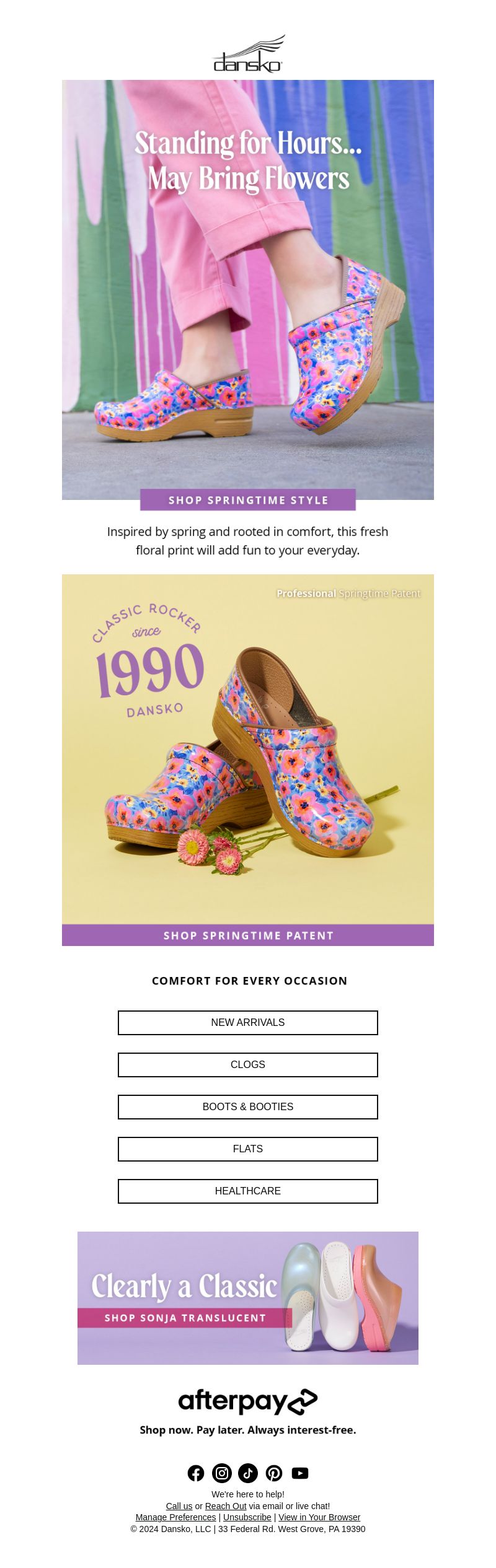Visit Dansko's TikTok via icon
This screenshot has width=496, height=1568.
(248, 1473)
